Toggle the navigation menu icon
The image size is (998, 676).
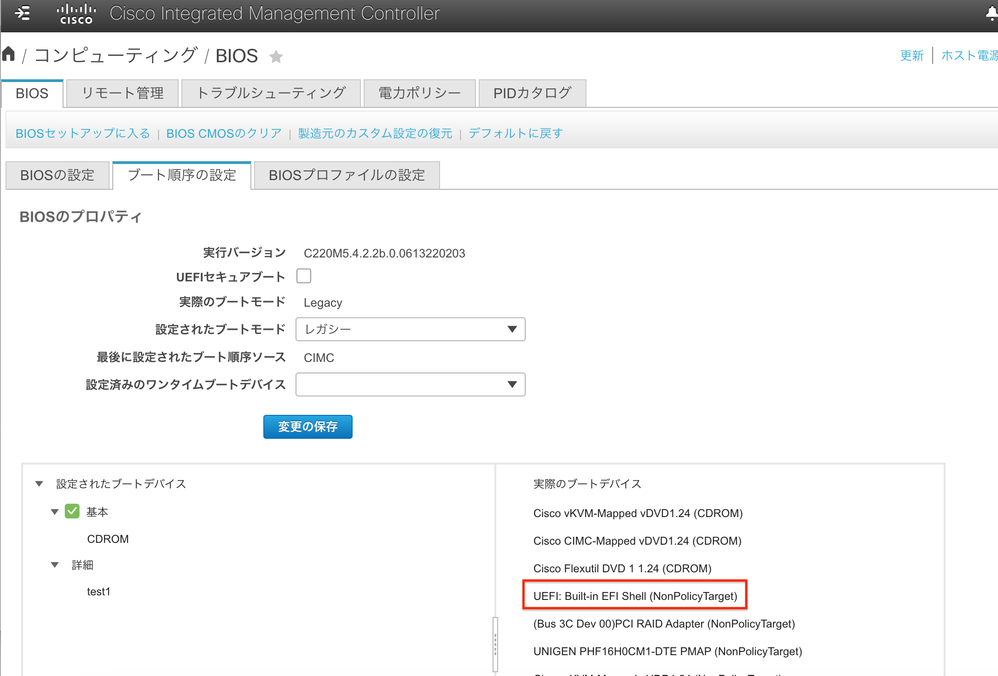click(x=22, y=13)
